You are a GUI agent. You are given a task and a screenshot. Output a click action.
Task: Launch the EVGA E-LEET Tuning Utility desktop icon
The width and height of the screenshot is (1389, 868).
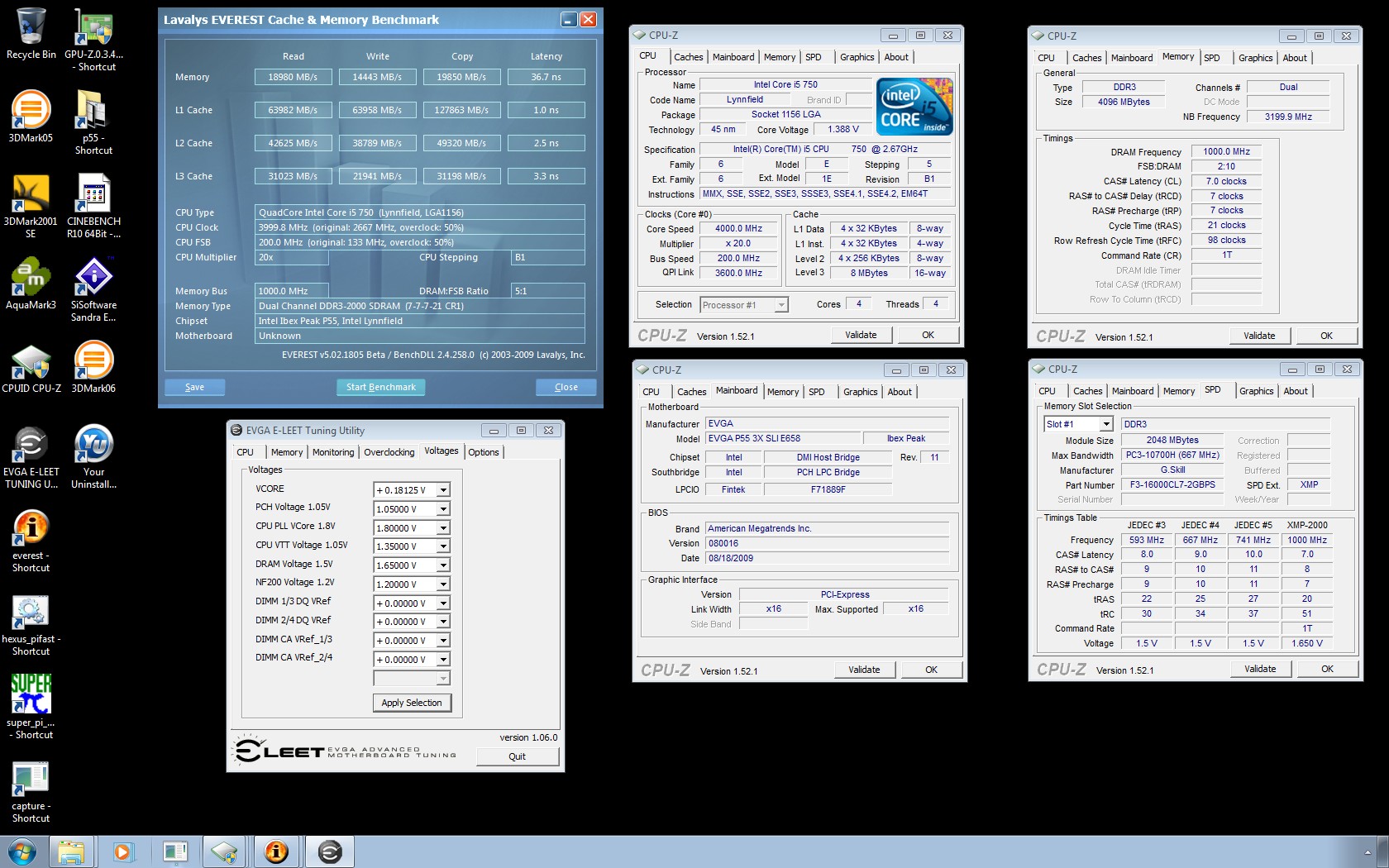(x=31, y=457)
